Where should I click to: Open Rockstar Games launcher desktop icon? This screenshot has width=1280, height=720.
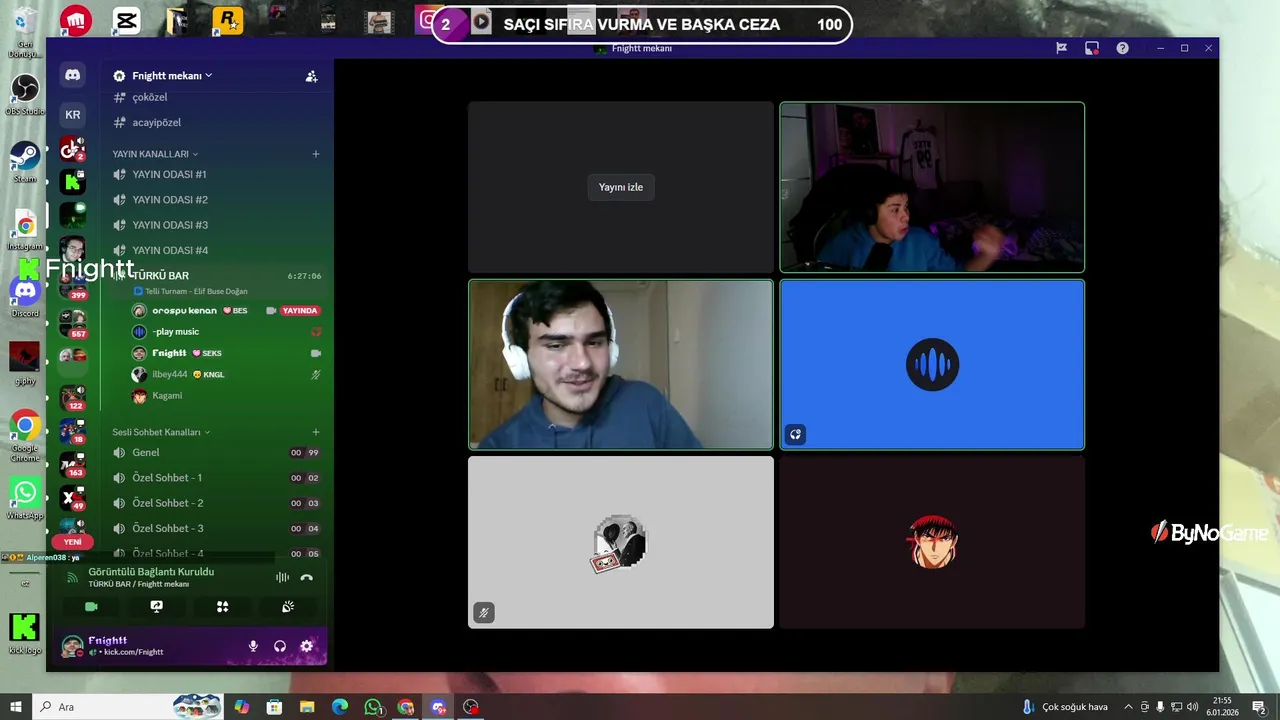(x=228, y=20)
